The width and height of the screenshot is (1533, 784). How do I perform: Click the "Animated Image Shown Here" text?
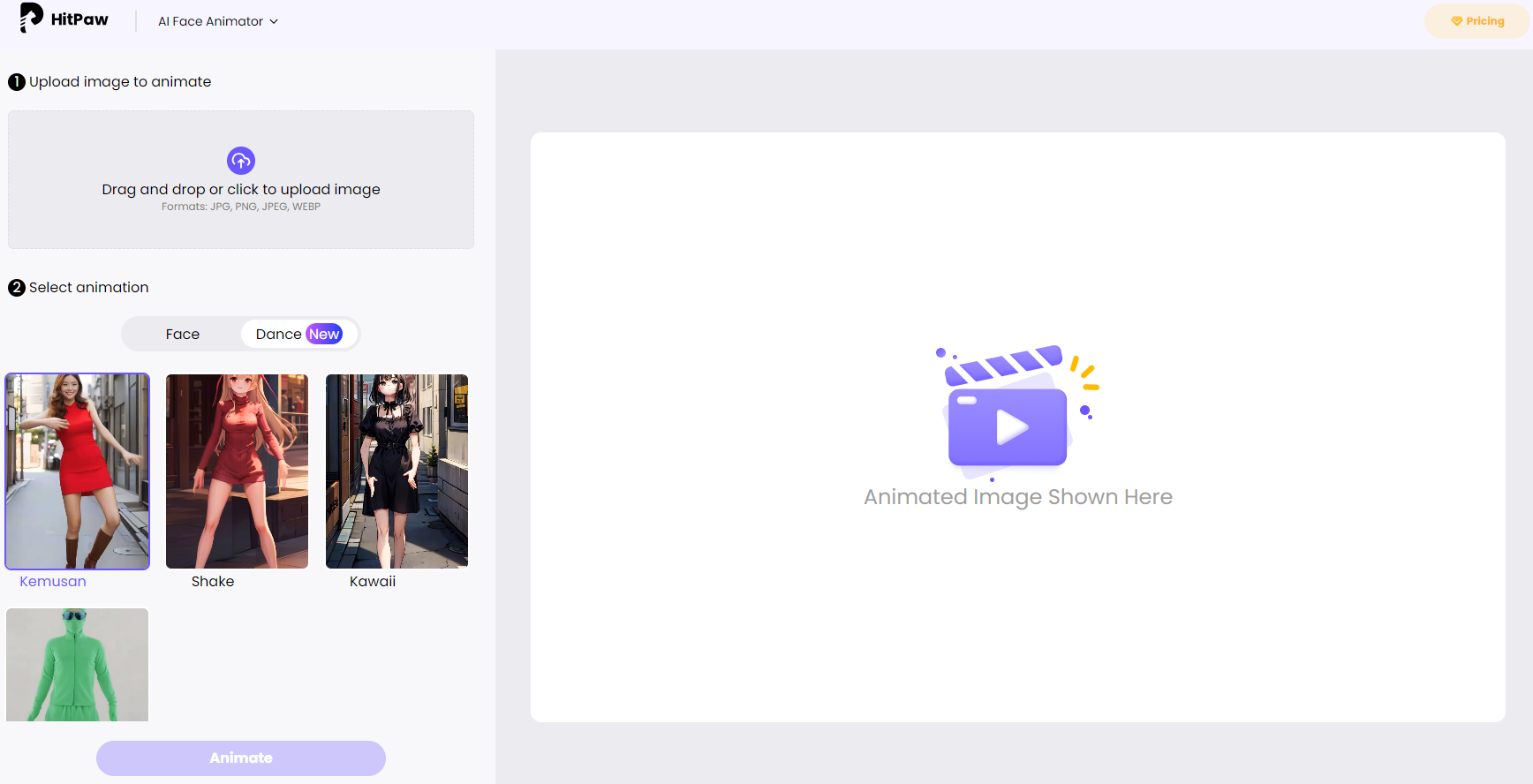(x=1018, y=497)
